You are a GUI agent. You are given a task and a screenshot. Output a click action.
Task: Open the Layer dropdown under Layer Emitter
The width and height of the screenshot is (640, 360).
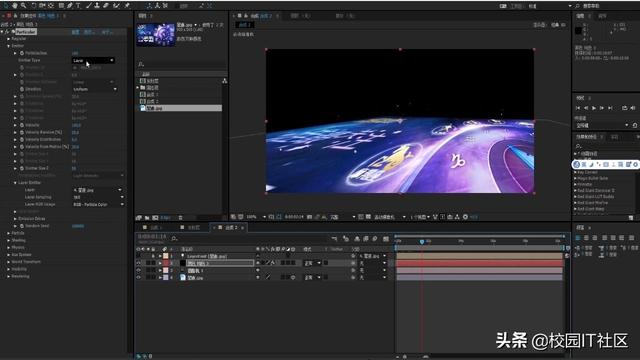(98, 190)
